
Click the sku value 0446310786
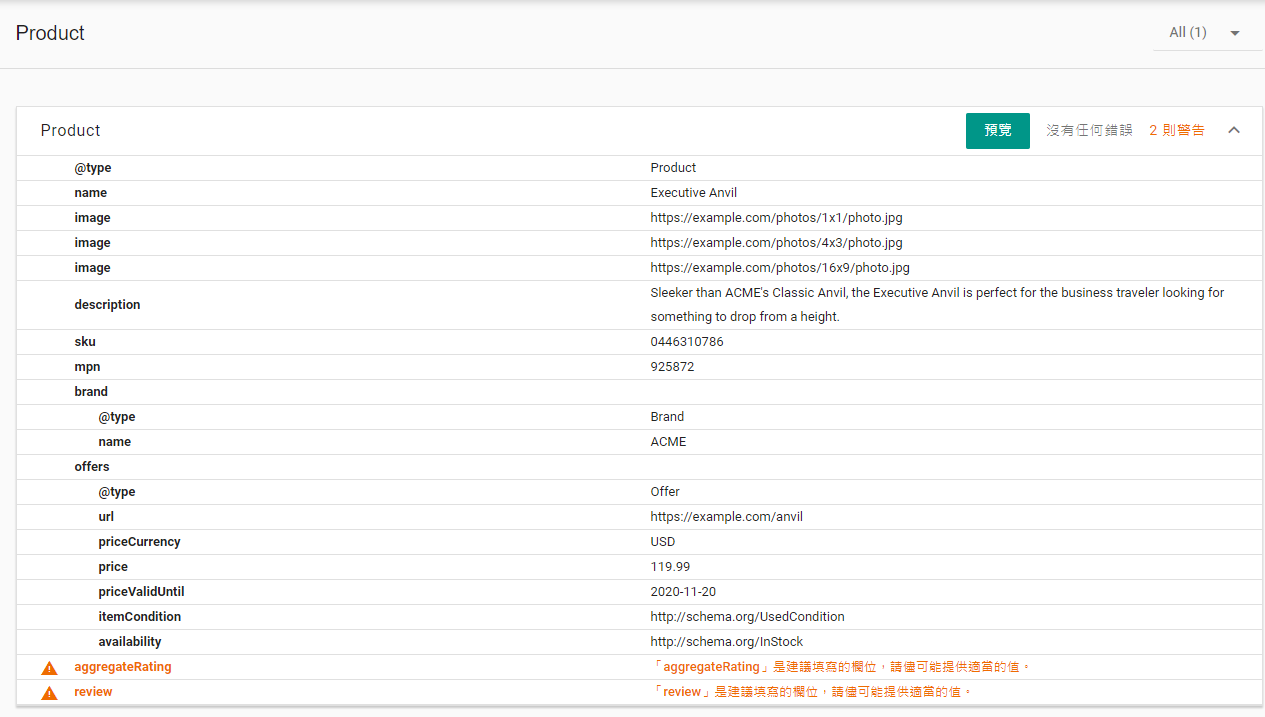coord(686,342)
